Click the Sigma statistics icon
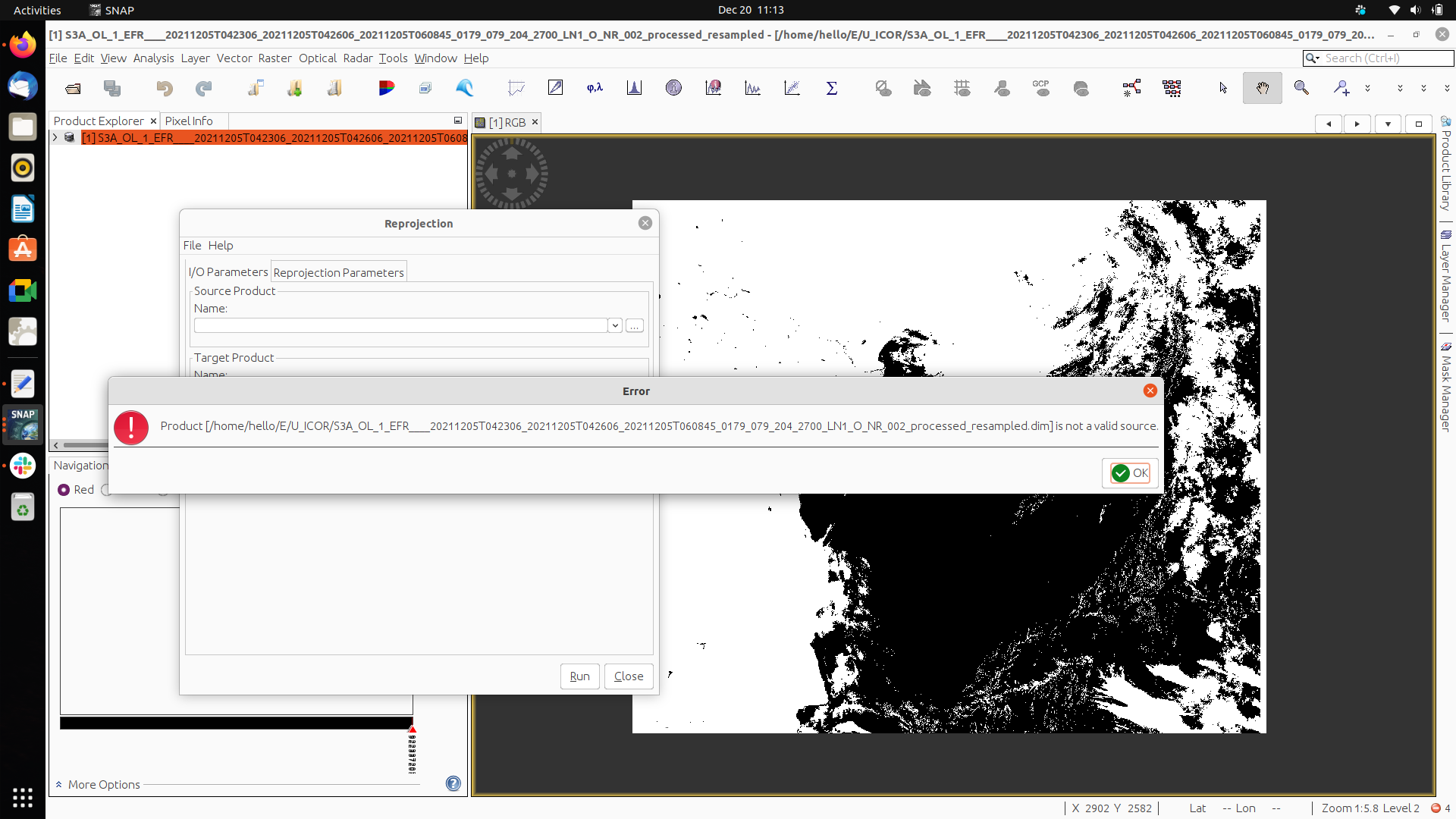 click(x=831, y=89)
